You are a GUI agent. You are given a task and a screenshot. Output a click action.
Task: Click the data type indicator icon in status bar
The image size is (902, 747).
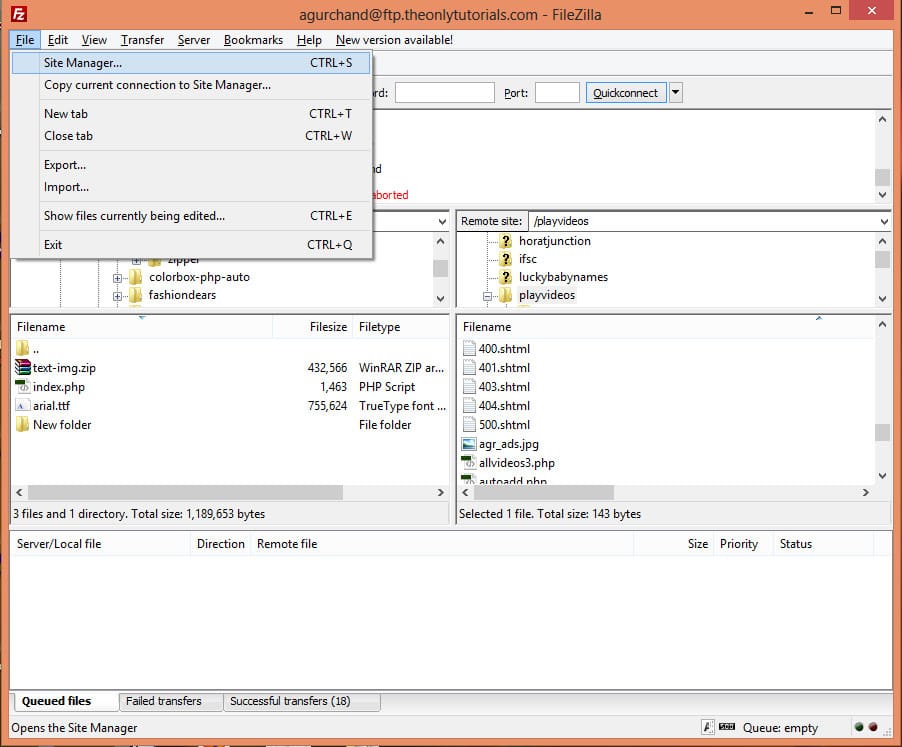[x=708, y=727]
